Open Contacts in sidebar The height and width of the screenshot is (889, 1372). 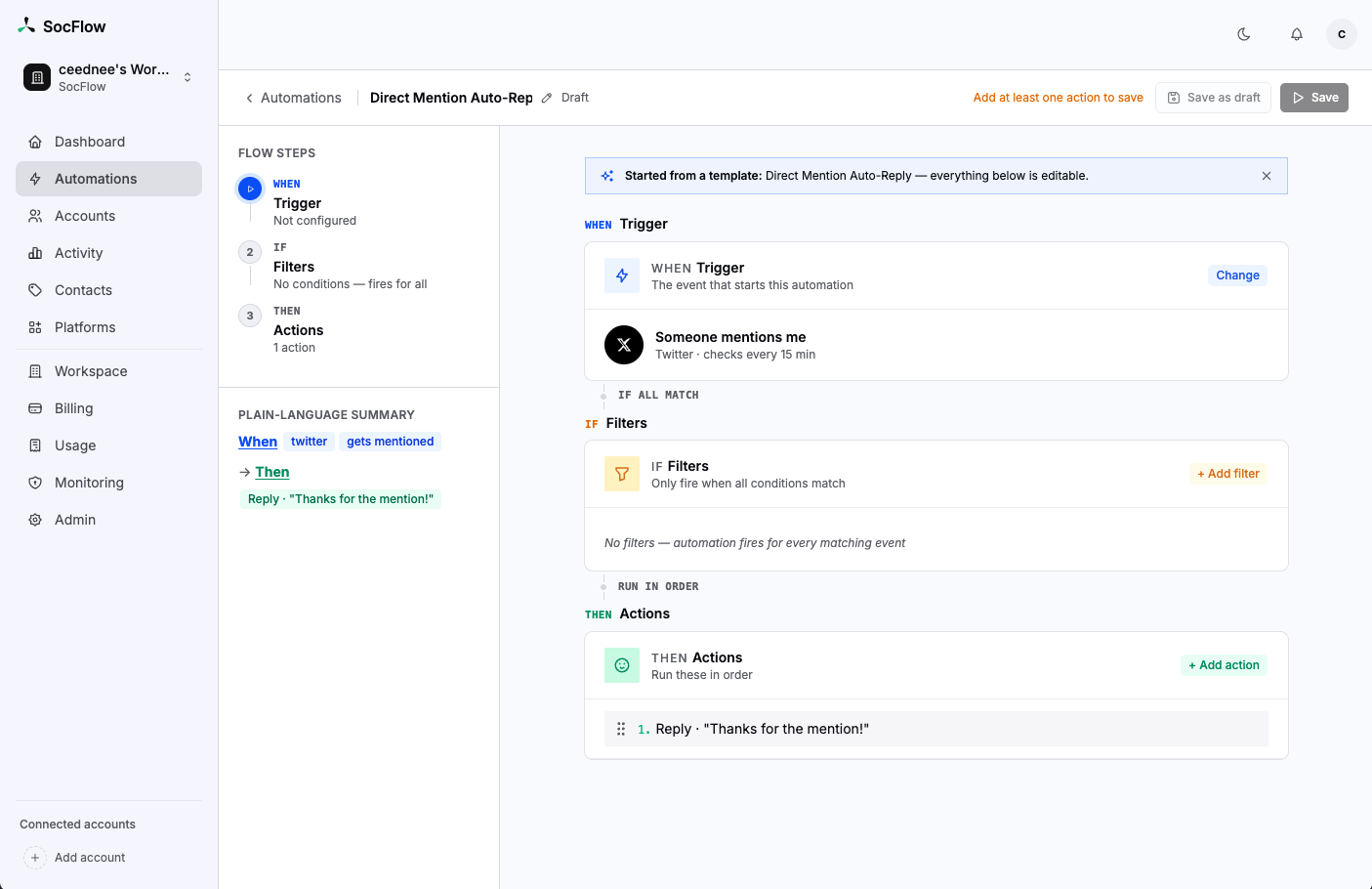pyautogui.click(x=108, y=290)
